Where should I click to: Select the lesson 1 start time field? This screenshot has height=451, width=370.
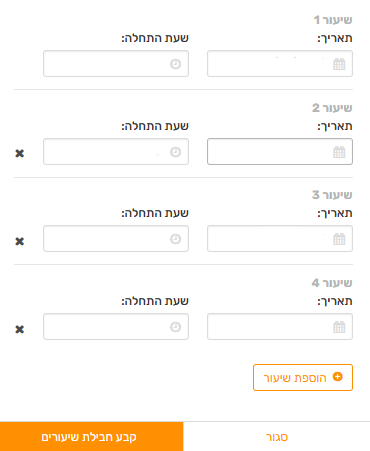pyautogui.click(x=116, y=64)
